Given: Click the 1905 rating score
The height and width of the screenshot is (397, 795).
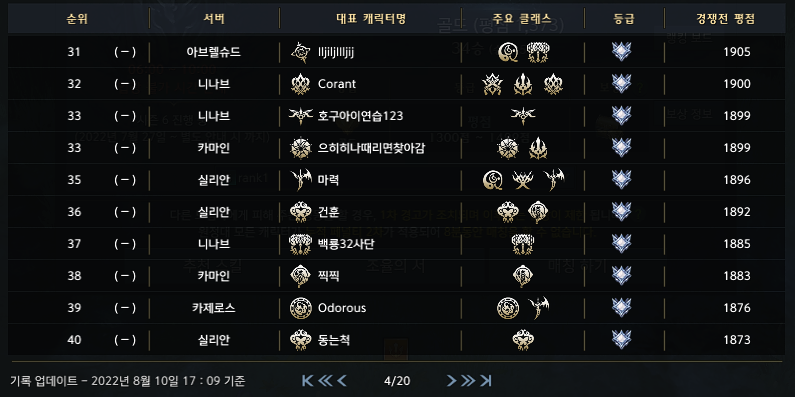Looking at the screenshot, I should 737,52.
